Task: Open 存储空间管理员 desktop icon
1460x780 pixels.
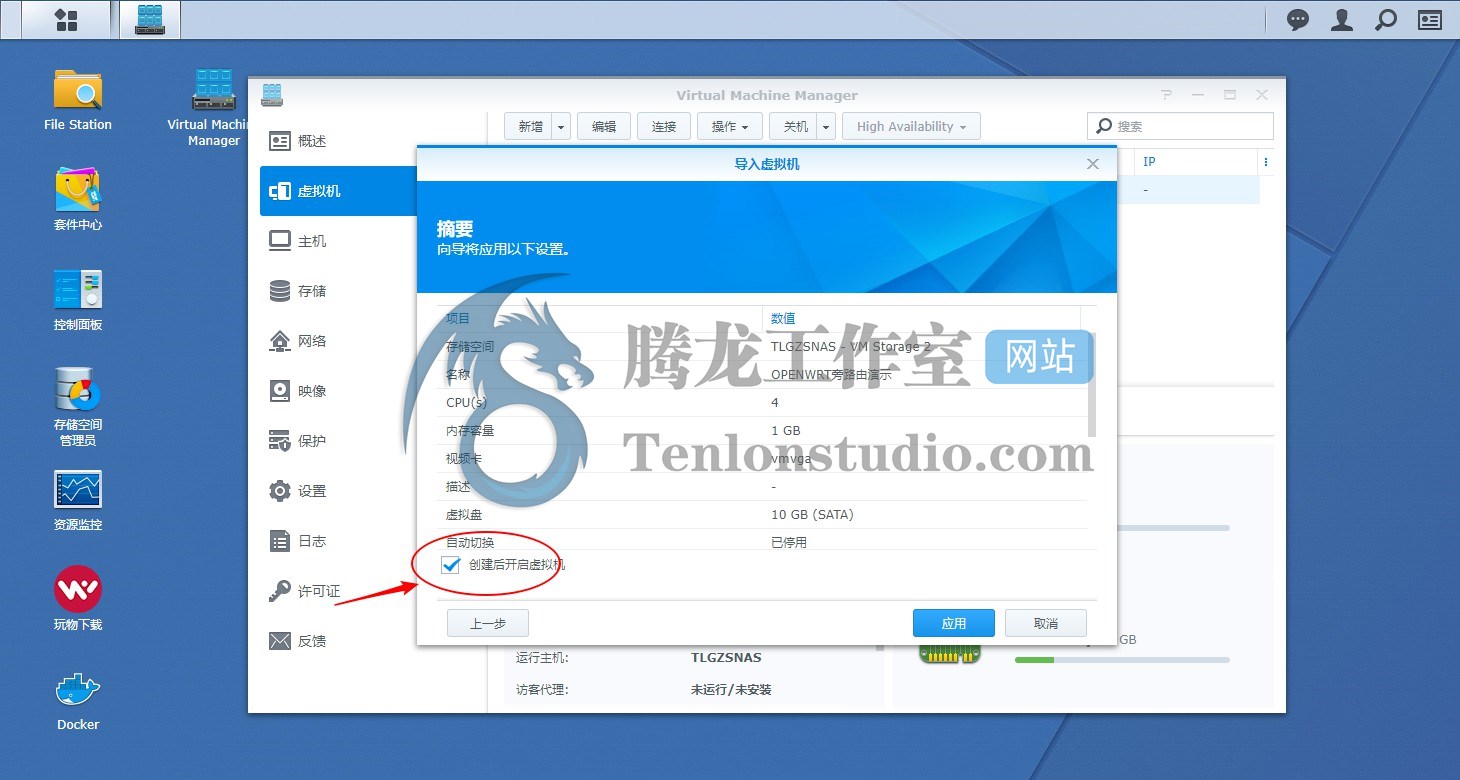Action: [78, 407]
